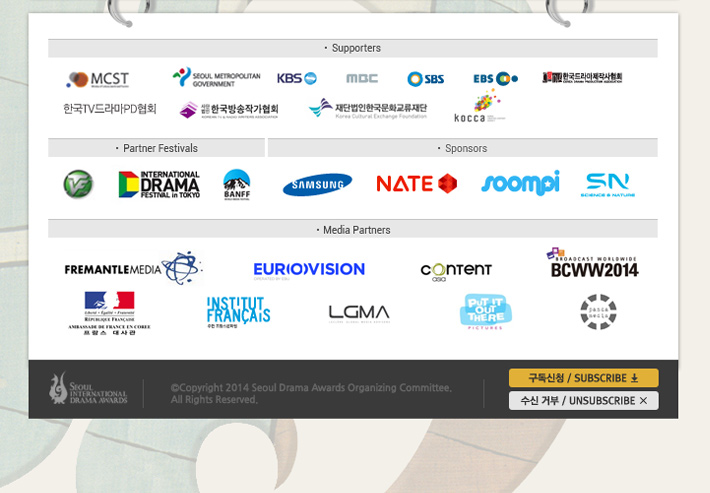This screenshot has height=493, width=710.
Task: Open the NATE sponsor logo
Action: click(x=417, y=184)
